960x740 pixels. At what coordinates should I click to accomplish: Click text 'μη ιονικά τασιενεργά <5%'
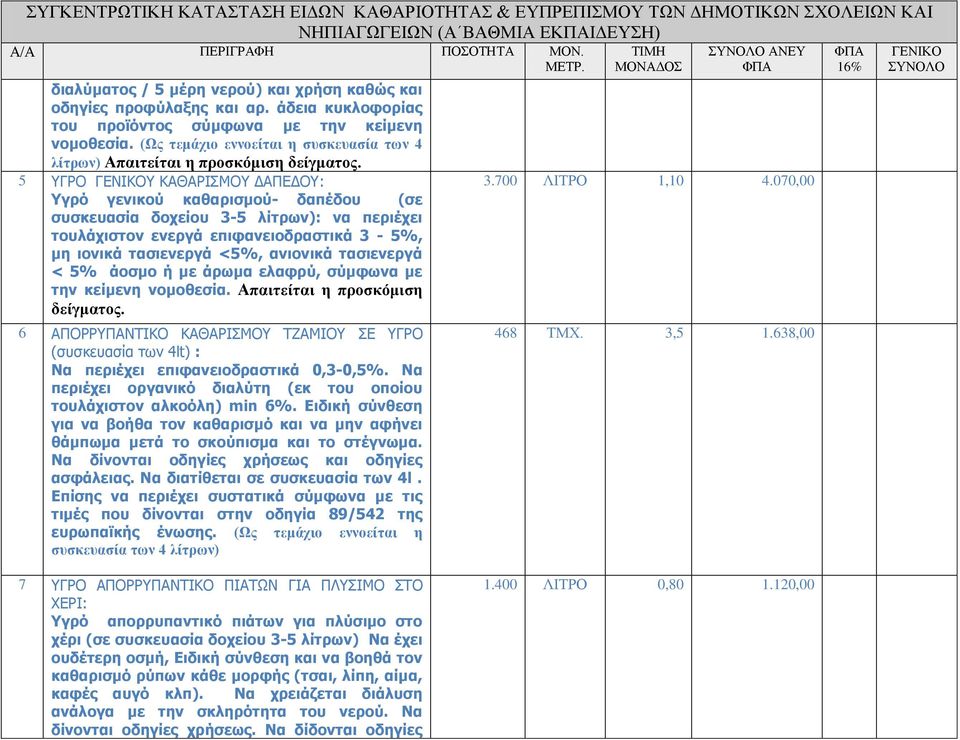[155, 254]
